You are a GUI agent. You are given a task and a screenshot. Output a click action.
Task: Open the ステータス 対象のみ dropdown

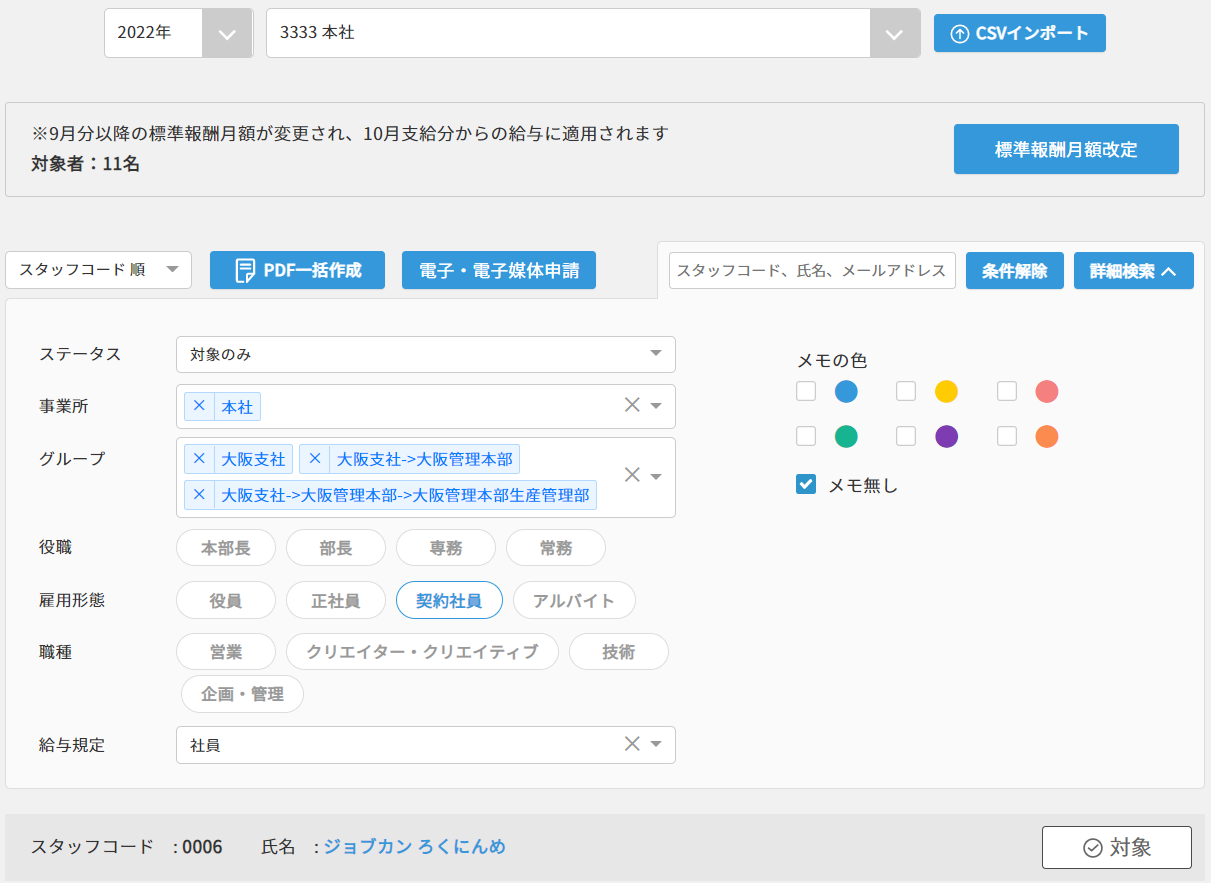pos(426,354)
